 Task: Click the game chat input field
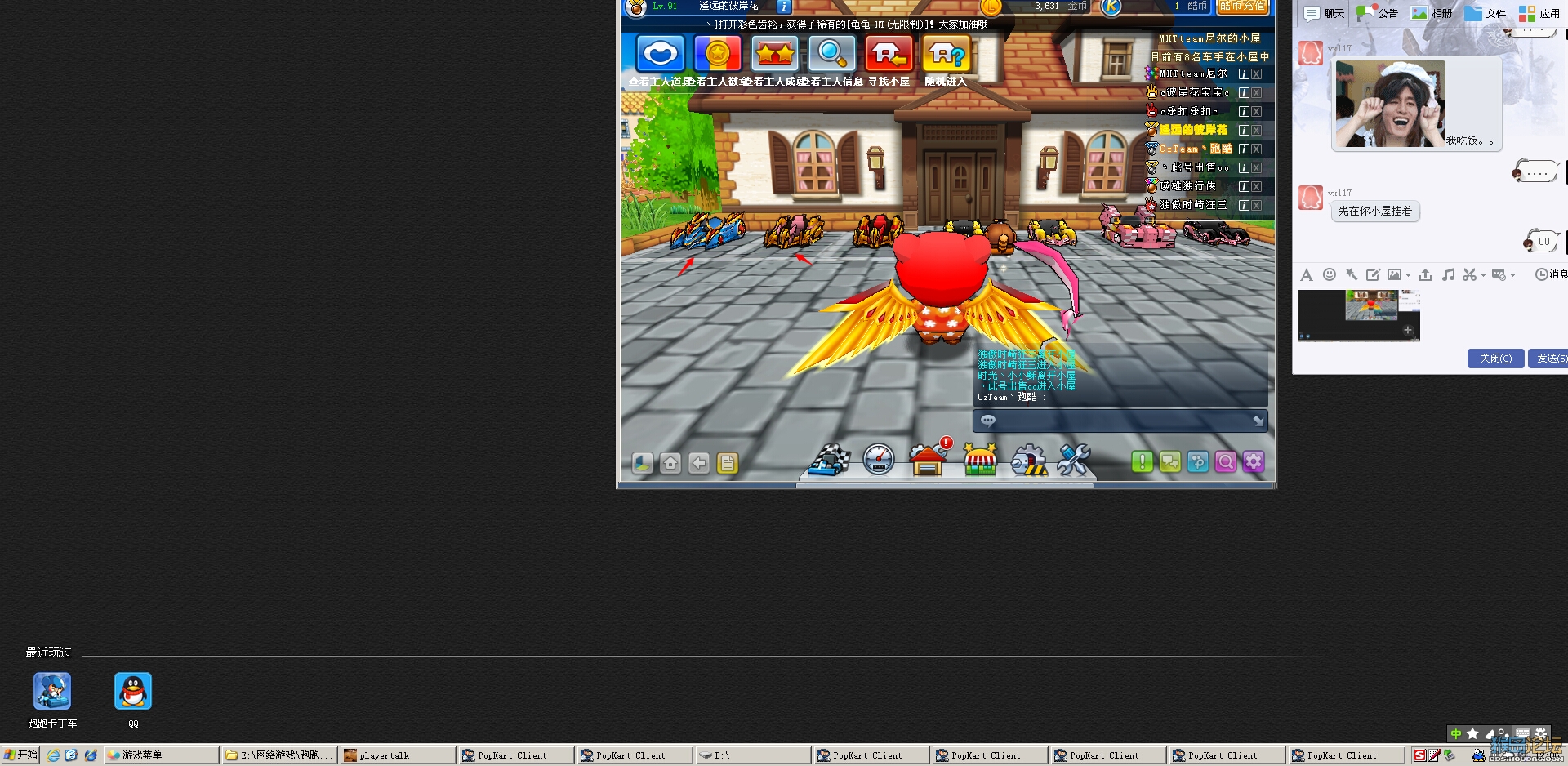pyautogui.click(x=1120, y=421)
